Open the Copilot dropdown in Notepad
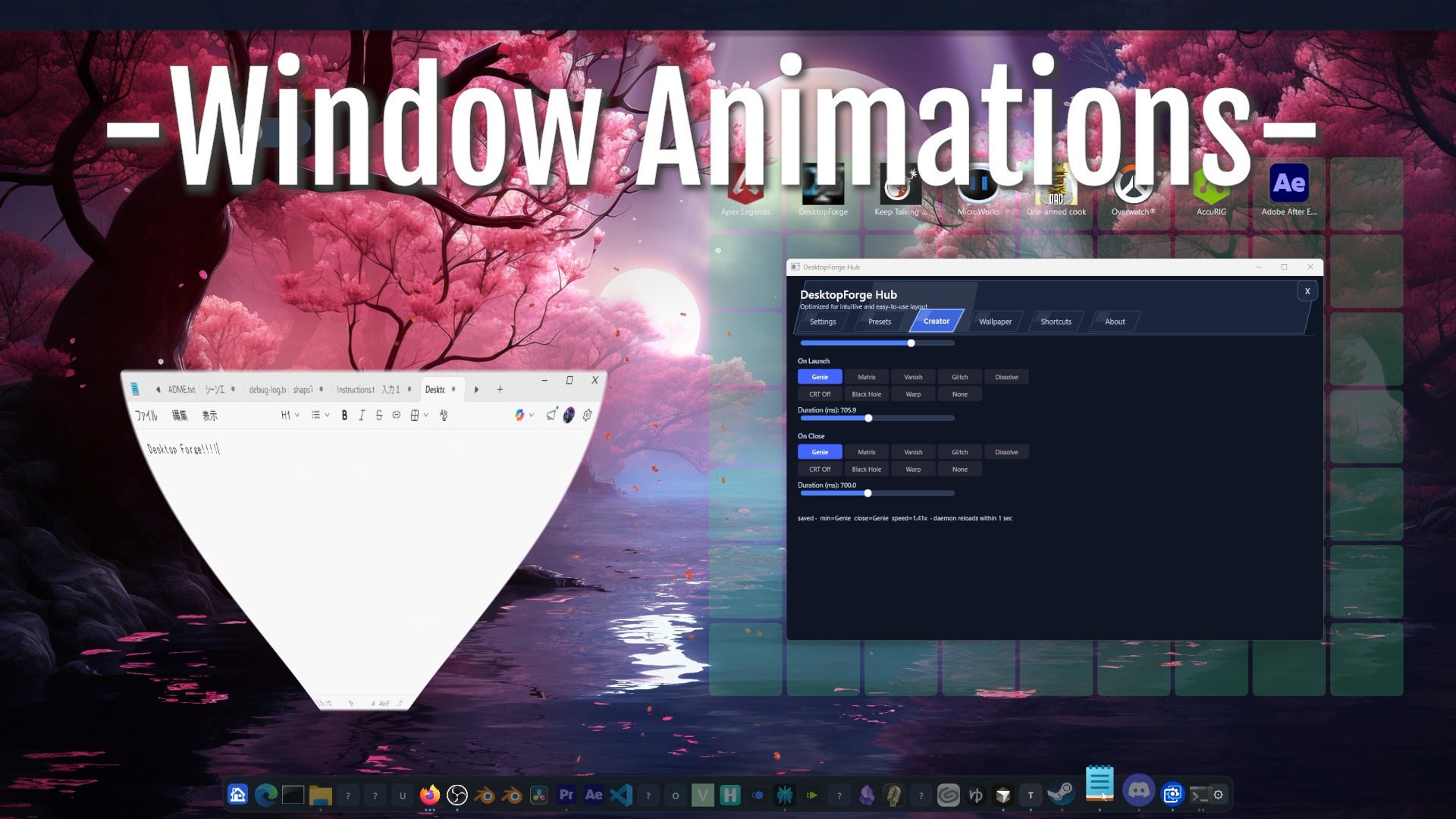The image size is (1456, 819). [x=524, y=415]
